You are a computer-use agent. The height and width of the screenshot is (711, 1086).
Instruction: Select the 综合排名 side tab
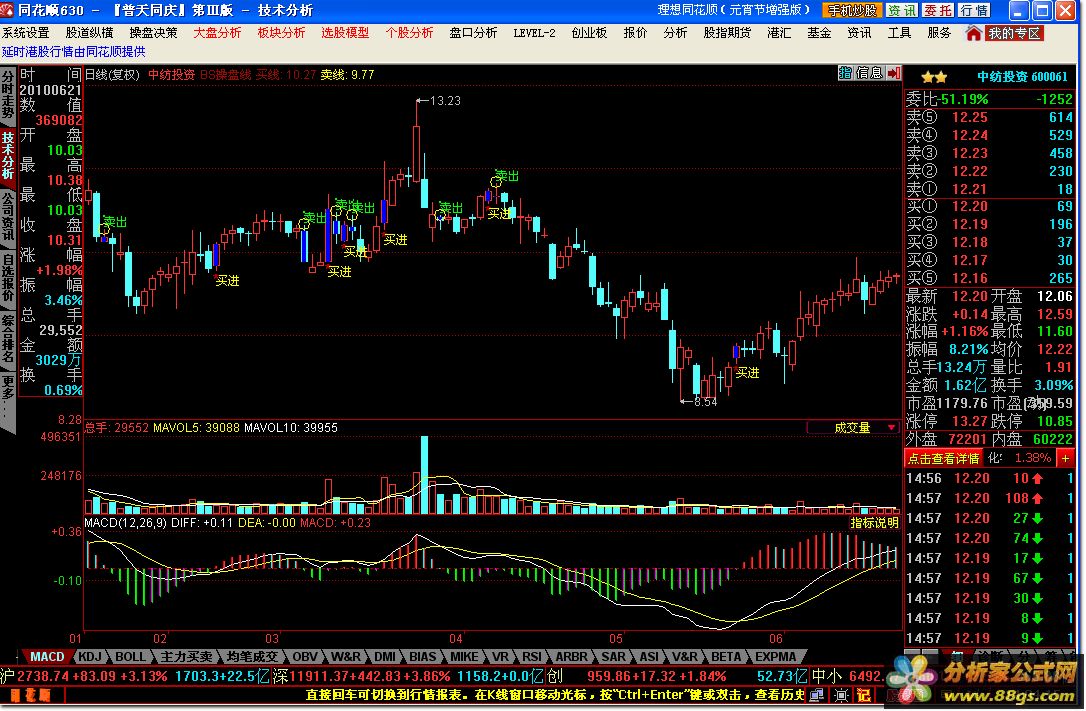click(x=8, y=339)
